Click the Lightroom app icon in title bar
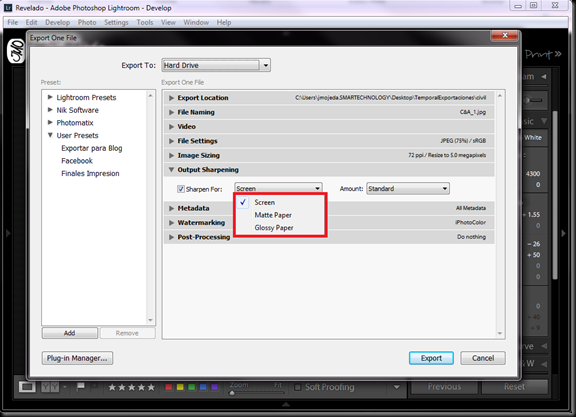Screen dimensions: 576x417 pos(8,8)
